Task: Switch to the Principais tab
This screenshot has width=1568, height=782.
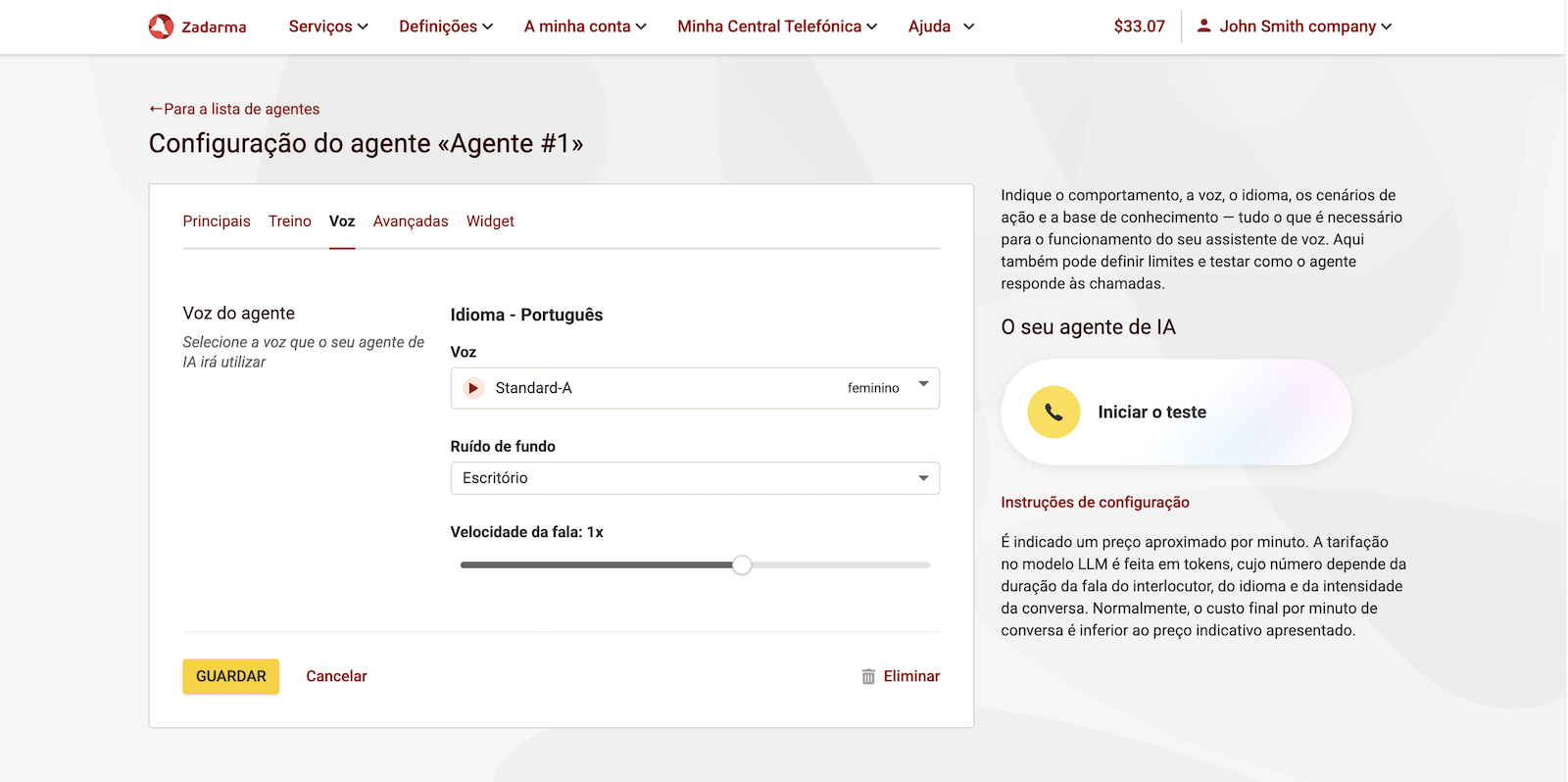Action: pyautogui.click(x=217, y=221)
